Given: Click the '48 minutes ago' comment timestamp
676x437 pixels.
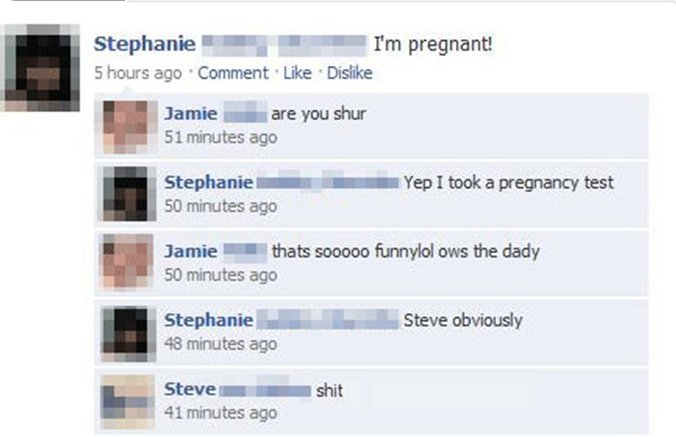Looking at the screenshot, I should 221,344.
